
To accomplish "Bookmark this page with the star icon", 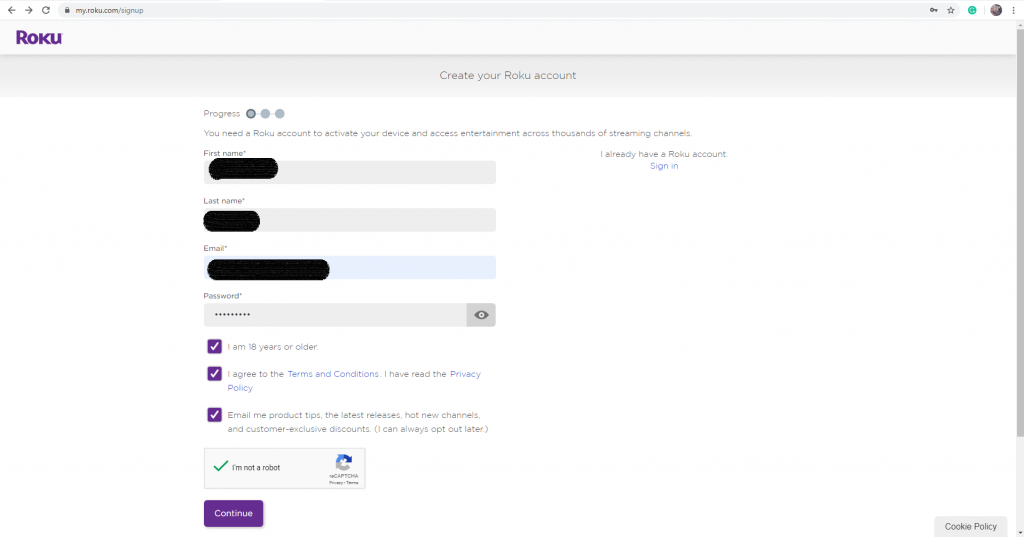I will tap(951, 10).
